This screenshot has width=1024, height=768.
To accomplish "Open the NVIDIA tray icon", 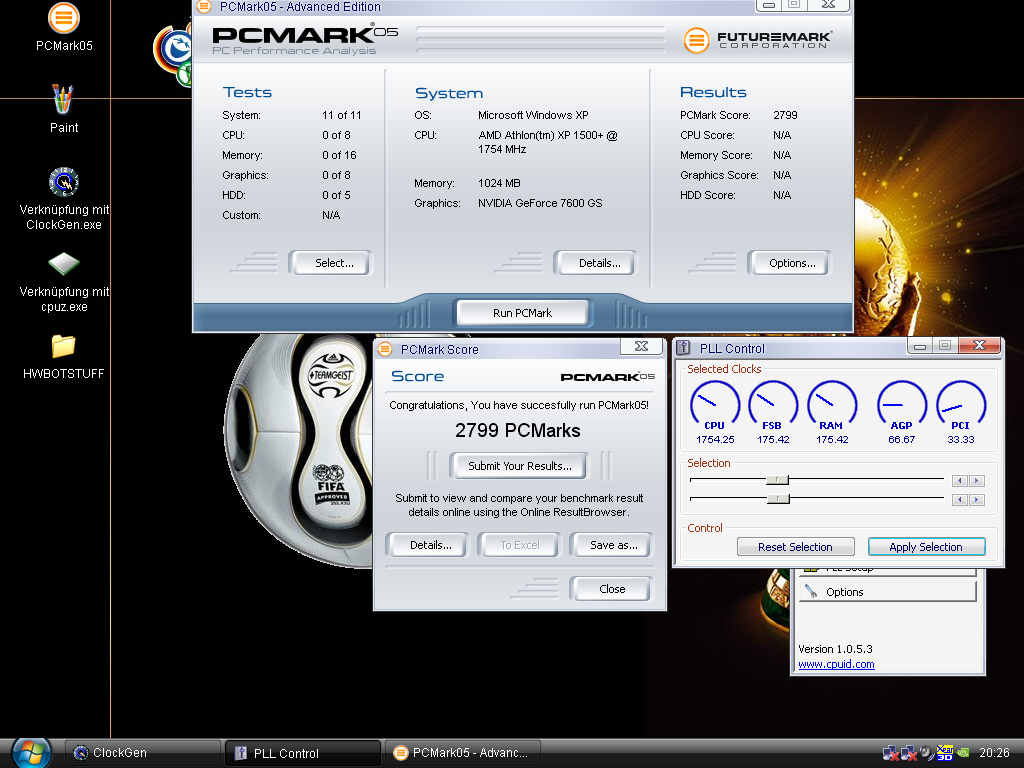I will pyautogui.click(x=963, y=753).
